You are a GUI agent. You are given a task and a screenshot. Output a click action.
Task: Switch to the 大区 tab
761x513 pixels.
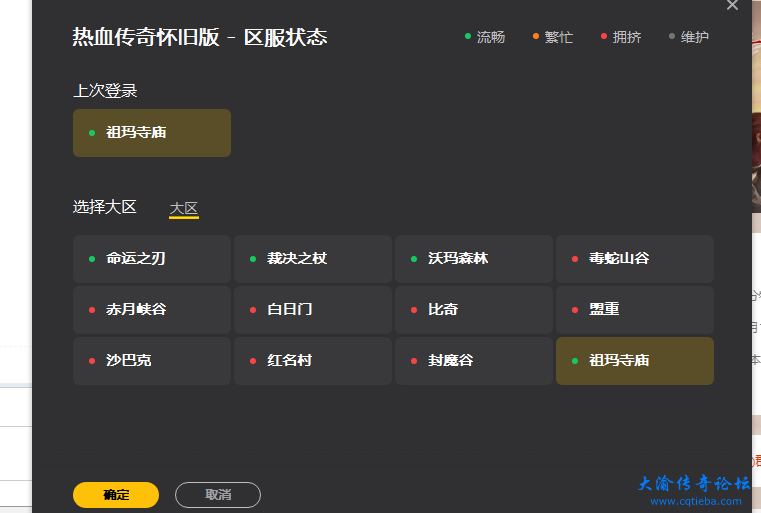pos(184,209)
